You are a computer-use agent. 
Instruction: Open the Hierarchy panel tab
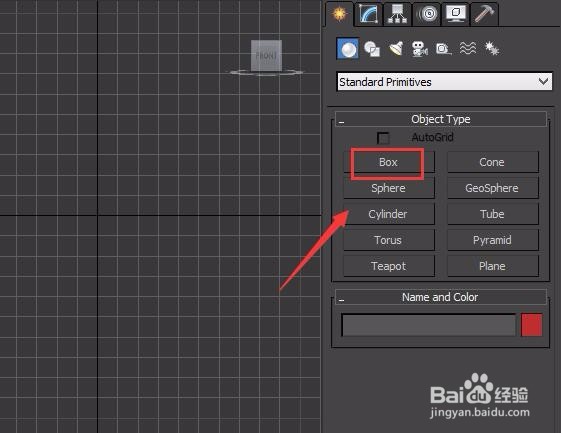coord(397,14)
